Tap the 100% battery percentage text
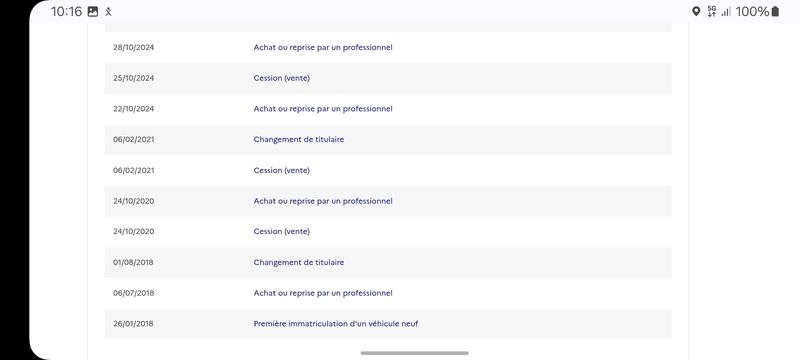 tap(752, 12)
